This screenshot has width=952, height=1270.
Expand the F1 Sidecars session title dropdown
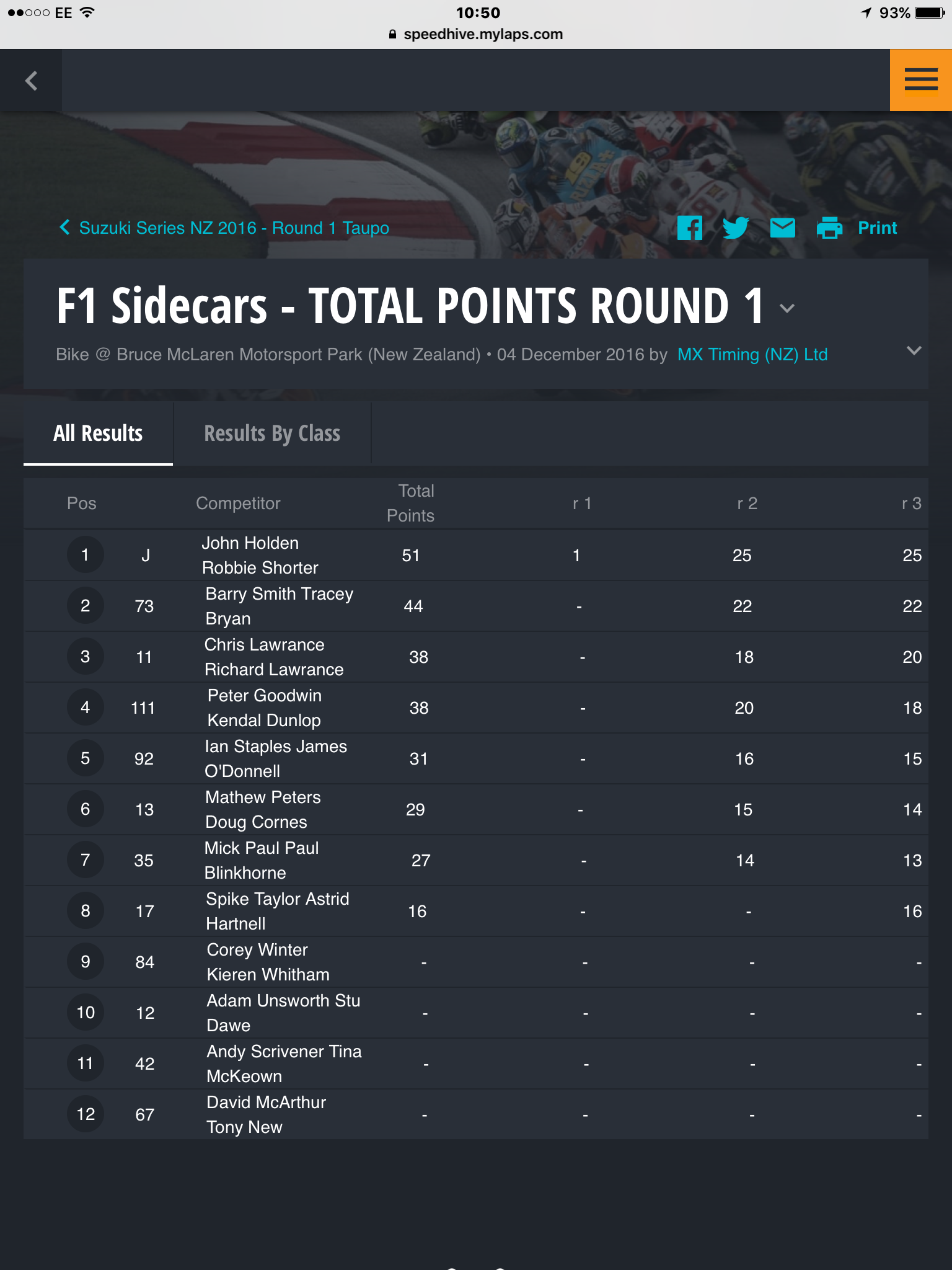point(787,308)
